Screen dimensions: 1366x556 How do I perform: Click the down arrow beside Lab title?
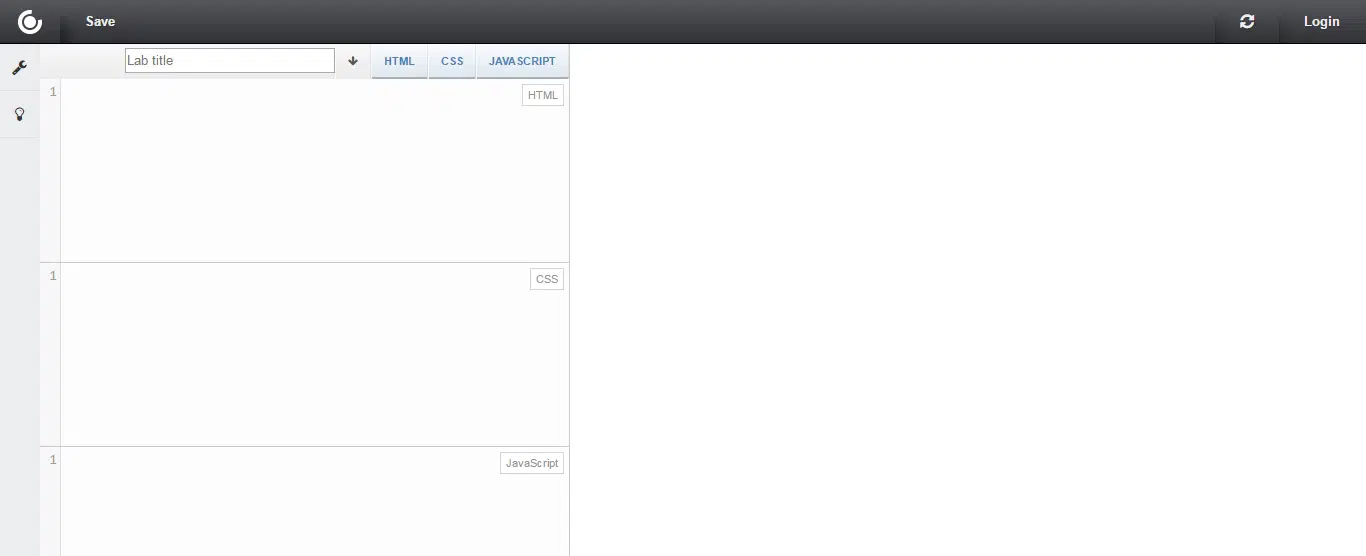pos(353,61)
